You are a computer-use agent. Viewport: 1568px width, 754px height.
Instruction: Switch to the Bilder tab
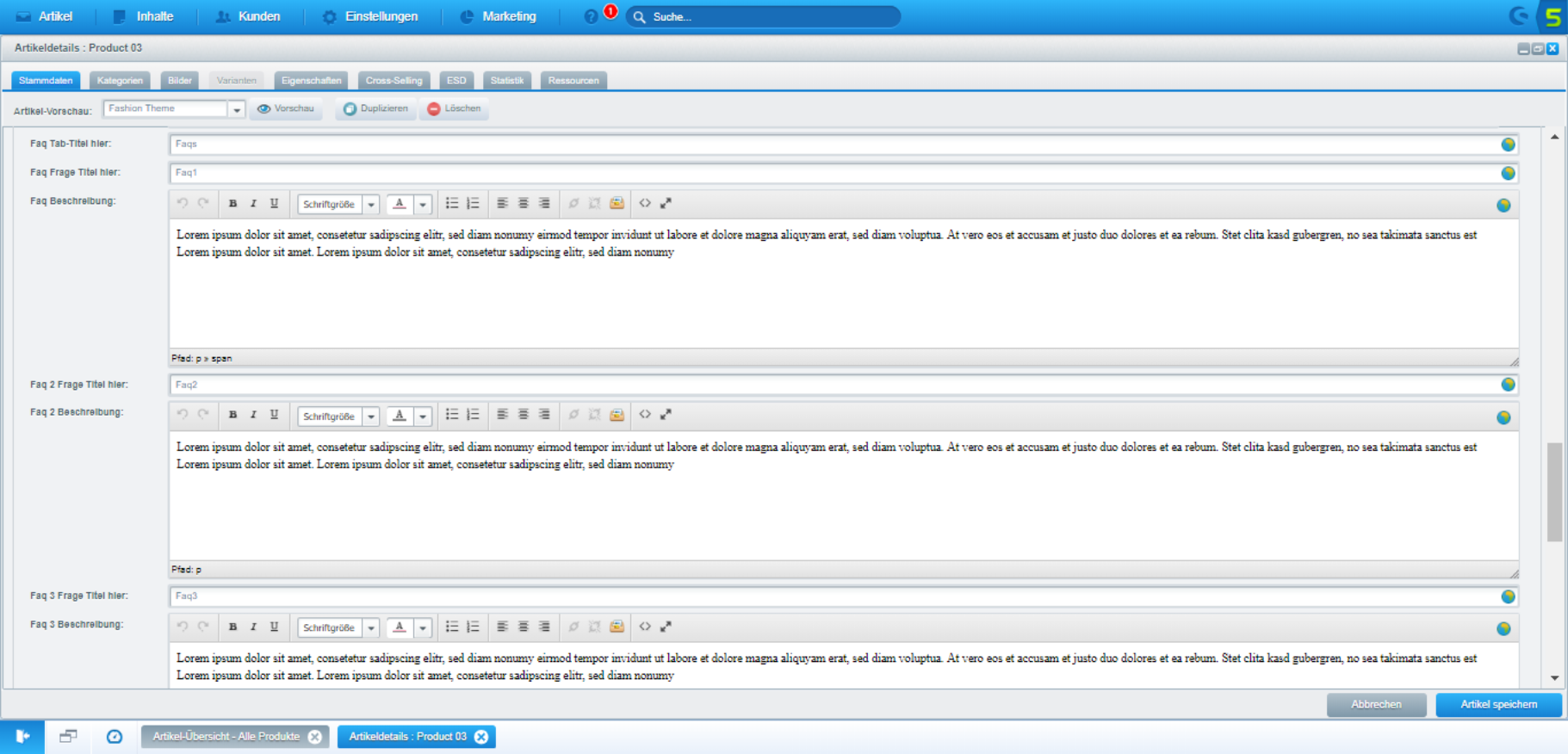point(180,81)
